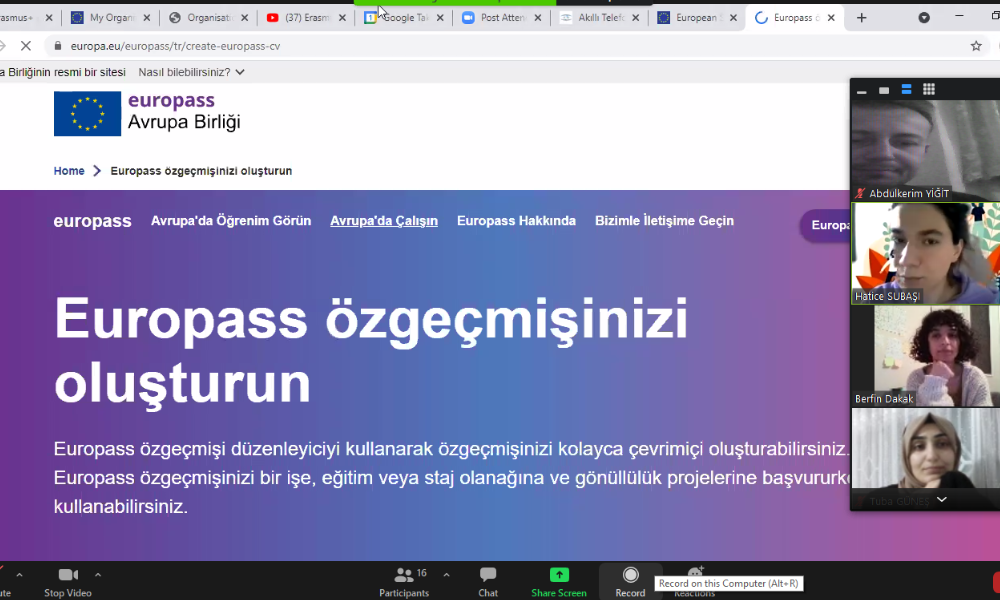Open 'Bizimle İletişime Geçin' link
Viewport: 1000px width, 600px height.
665,221
